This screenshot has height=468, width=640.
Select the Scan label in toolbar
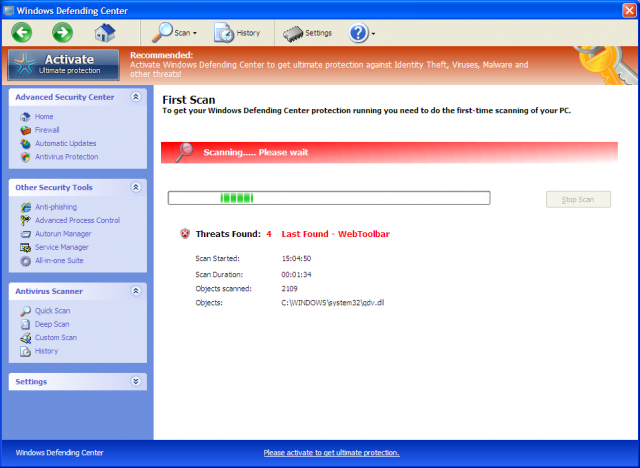pyautogui.click(x=182, y=33)
